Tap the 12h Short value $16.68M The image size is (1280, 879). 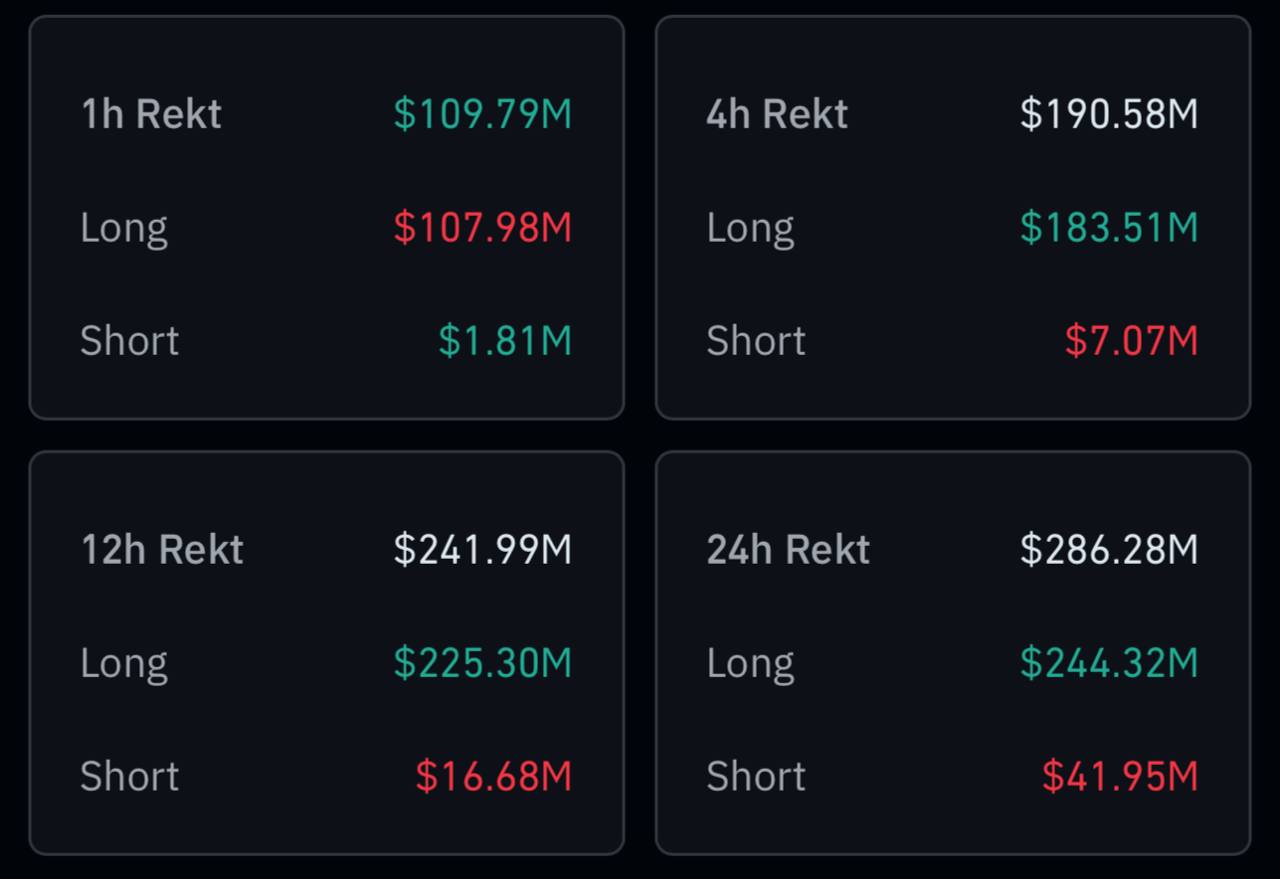tap(494, 777)
